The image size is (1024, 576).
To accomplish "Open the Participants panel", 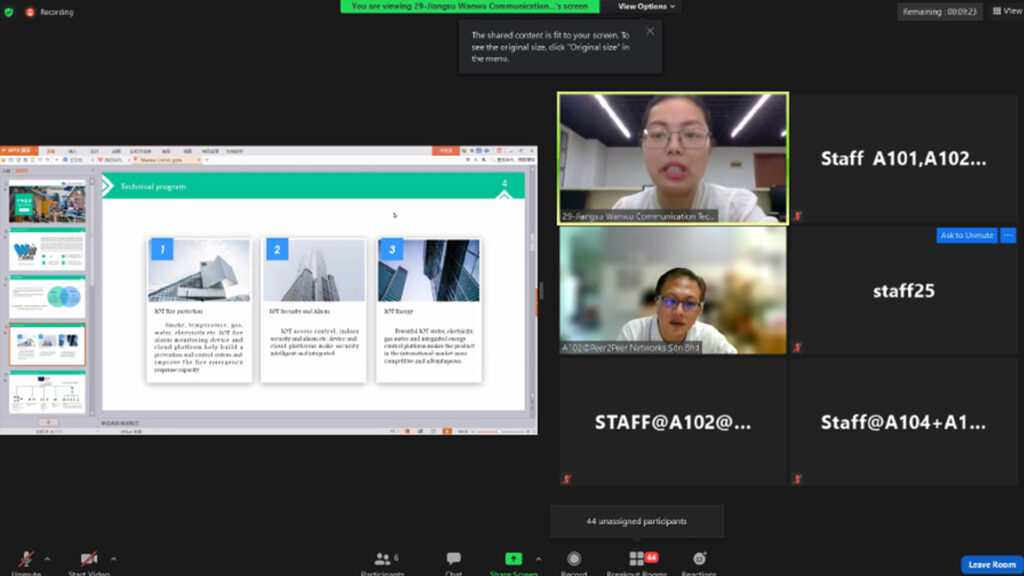I will [382, 560].
